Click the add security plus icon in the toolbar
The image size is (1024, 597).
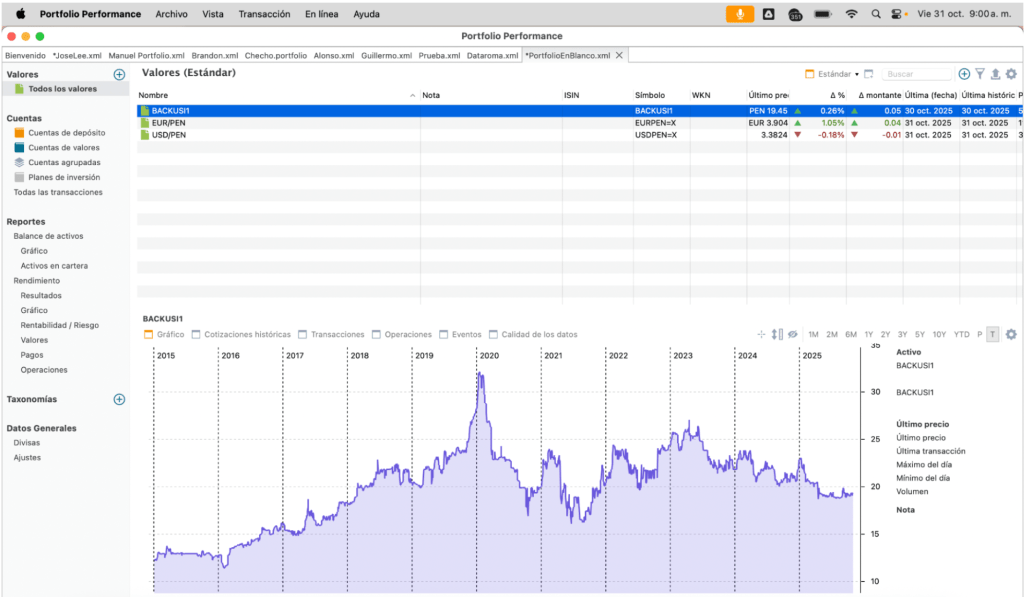point(964,74)
